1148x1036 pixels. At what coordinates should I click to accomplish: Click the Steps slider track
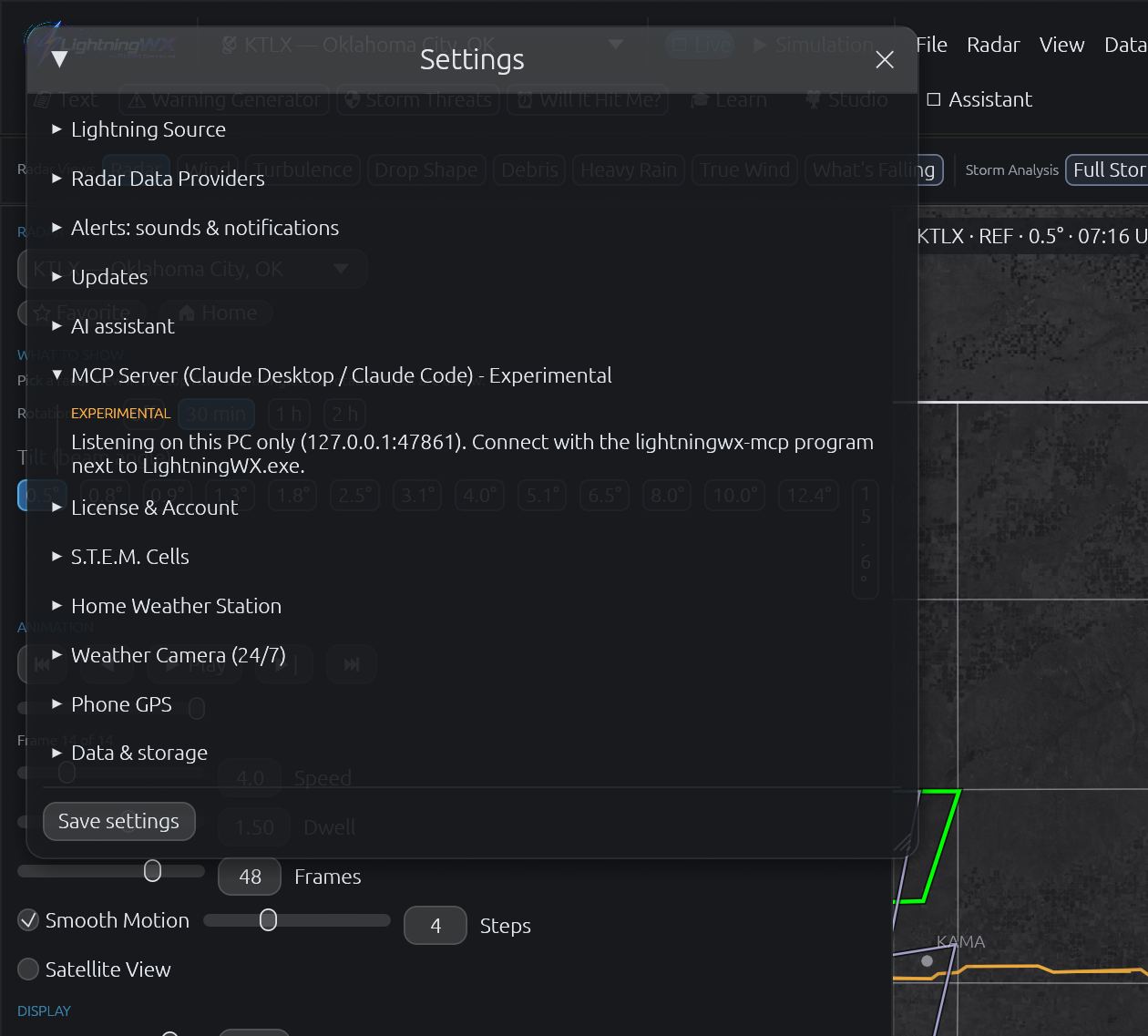click(297, 920)
